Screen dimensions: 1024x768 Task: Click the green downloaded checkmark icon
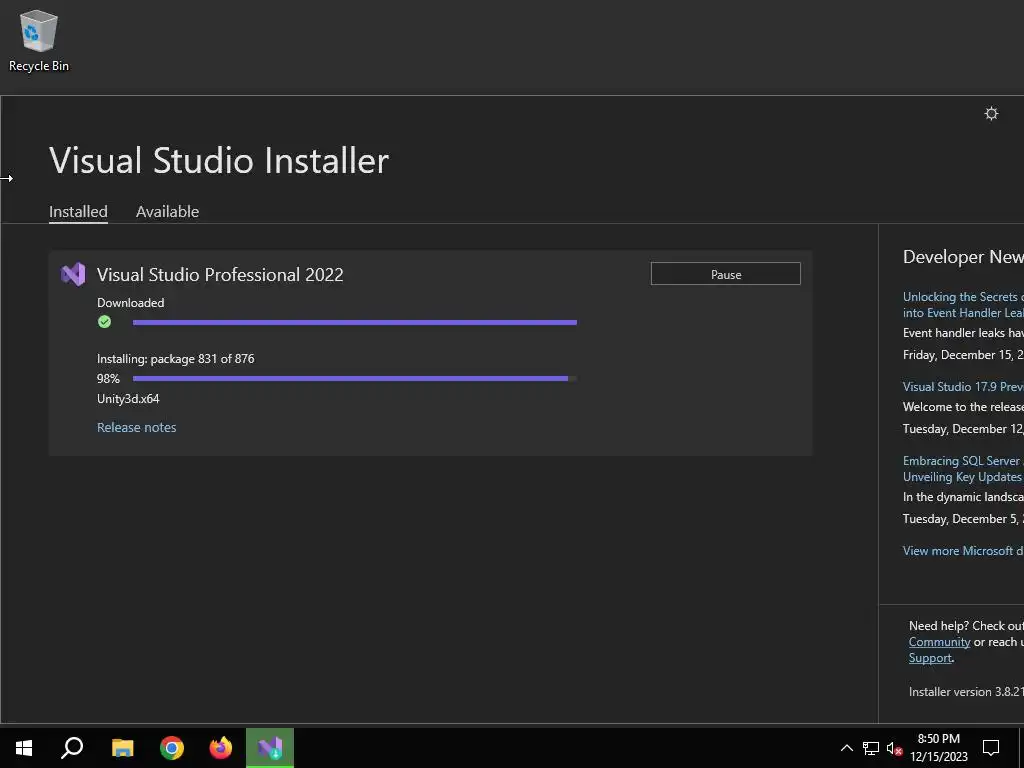click(x=104, y=322)
